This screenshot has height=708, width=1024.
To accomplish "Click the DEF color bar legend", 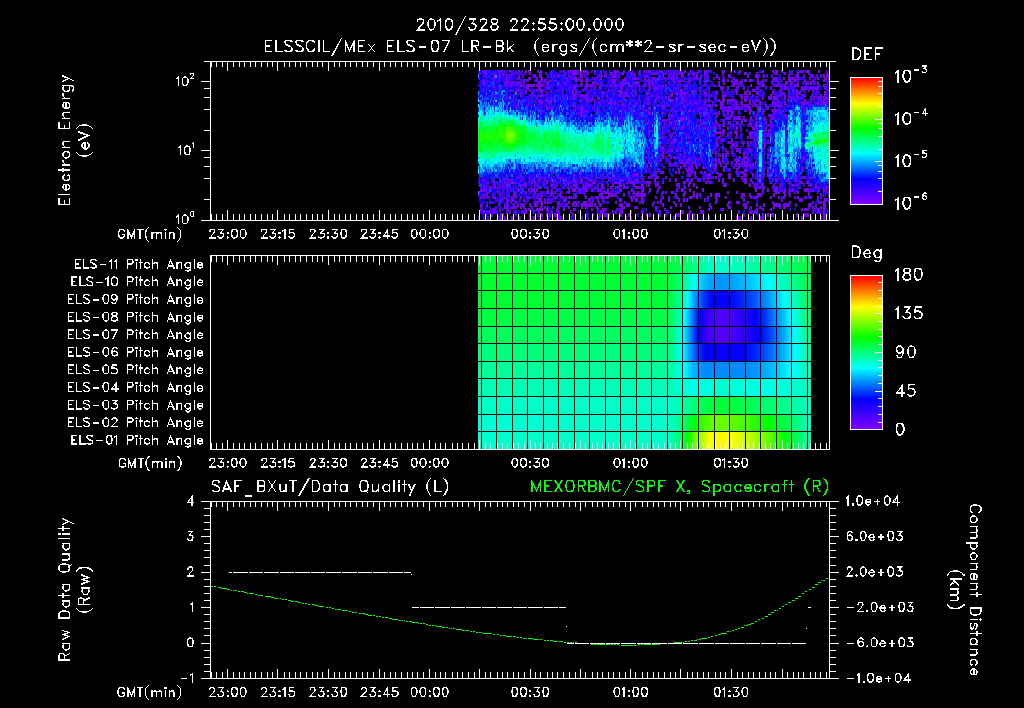I will pos(866,140).
